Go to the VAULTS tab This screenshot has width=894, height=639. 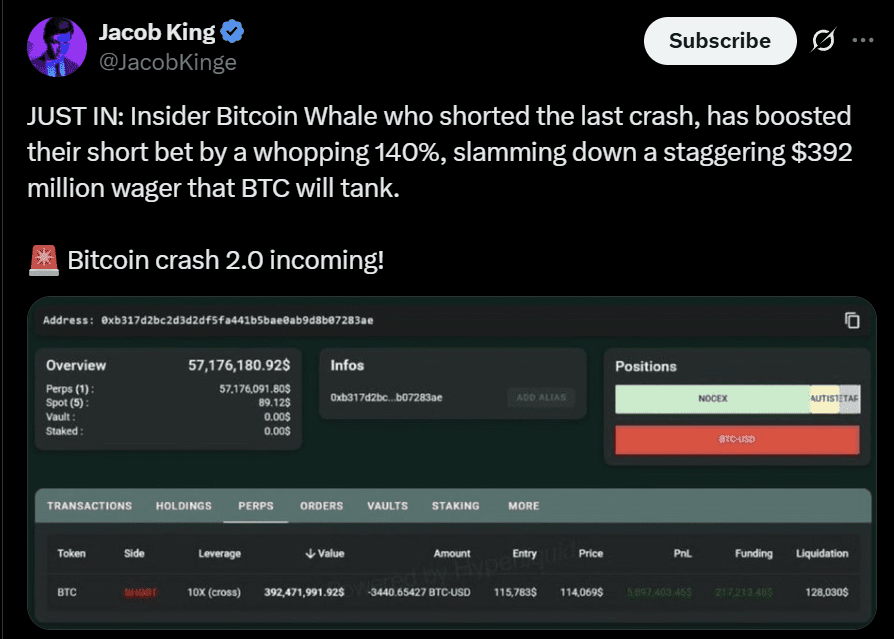click(387, 506)
